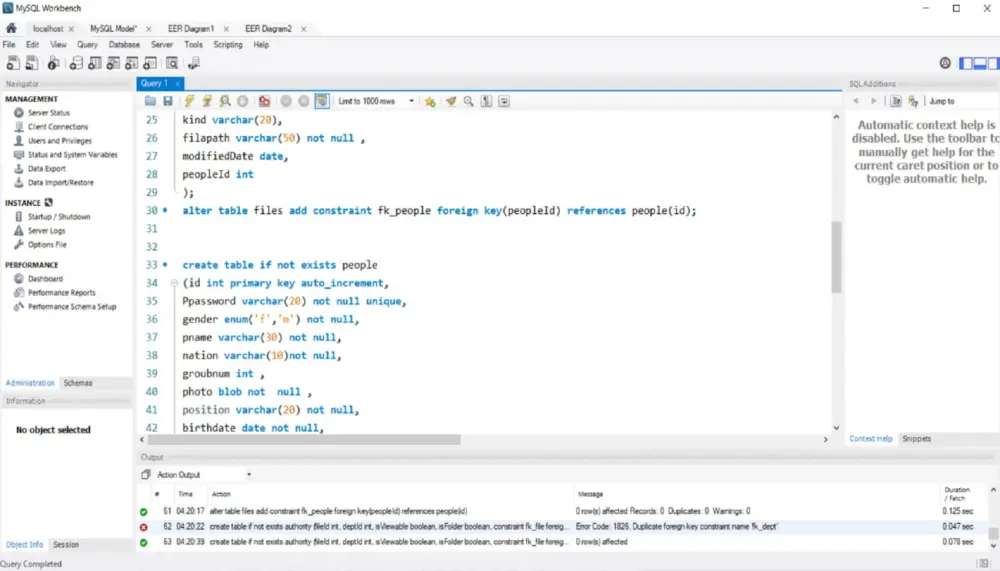Screen dimensions: 1000x571
Task: Toggle stop-on-error execution mode
Action: (x=264, y=101)
